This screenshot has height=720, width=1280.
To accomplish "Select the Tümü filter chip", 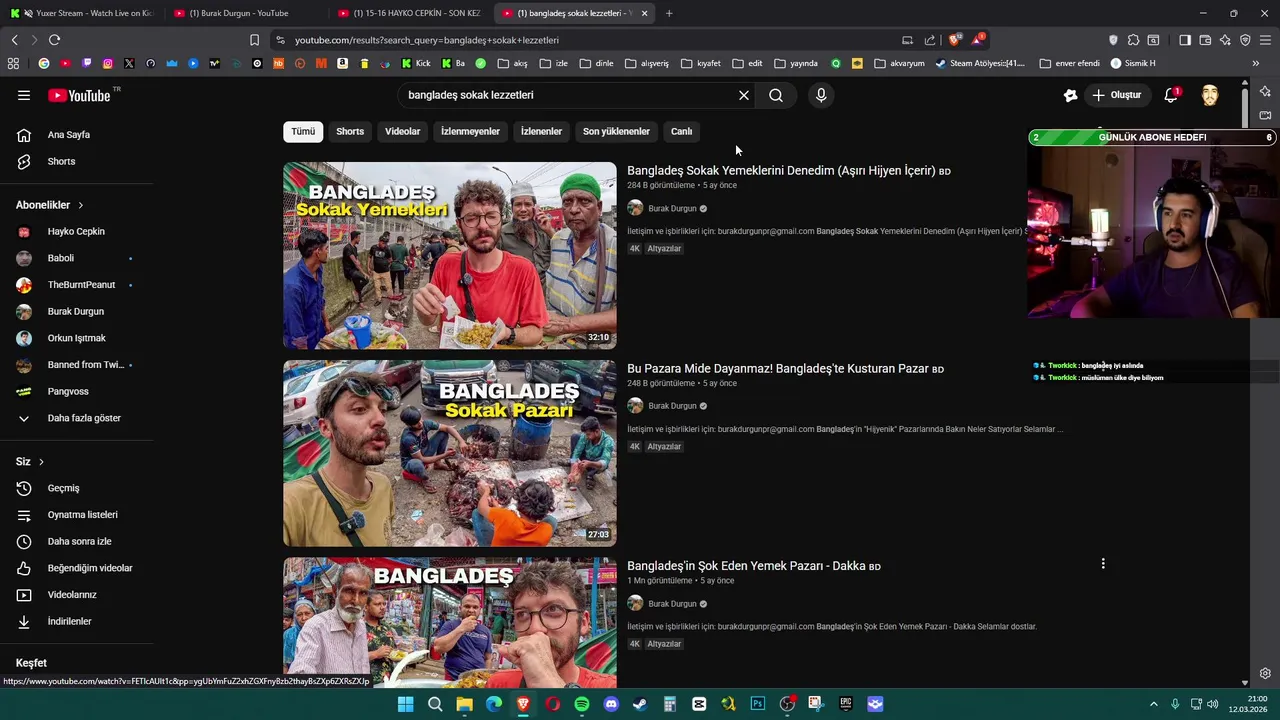I will pos(303,131).
